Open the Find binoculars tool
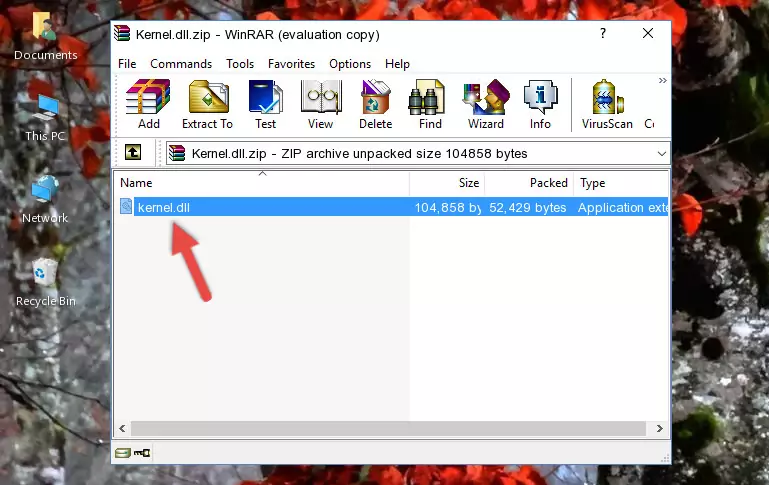Screen dimensions: 769x485 point(430,104)
